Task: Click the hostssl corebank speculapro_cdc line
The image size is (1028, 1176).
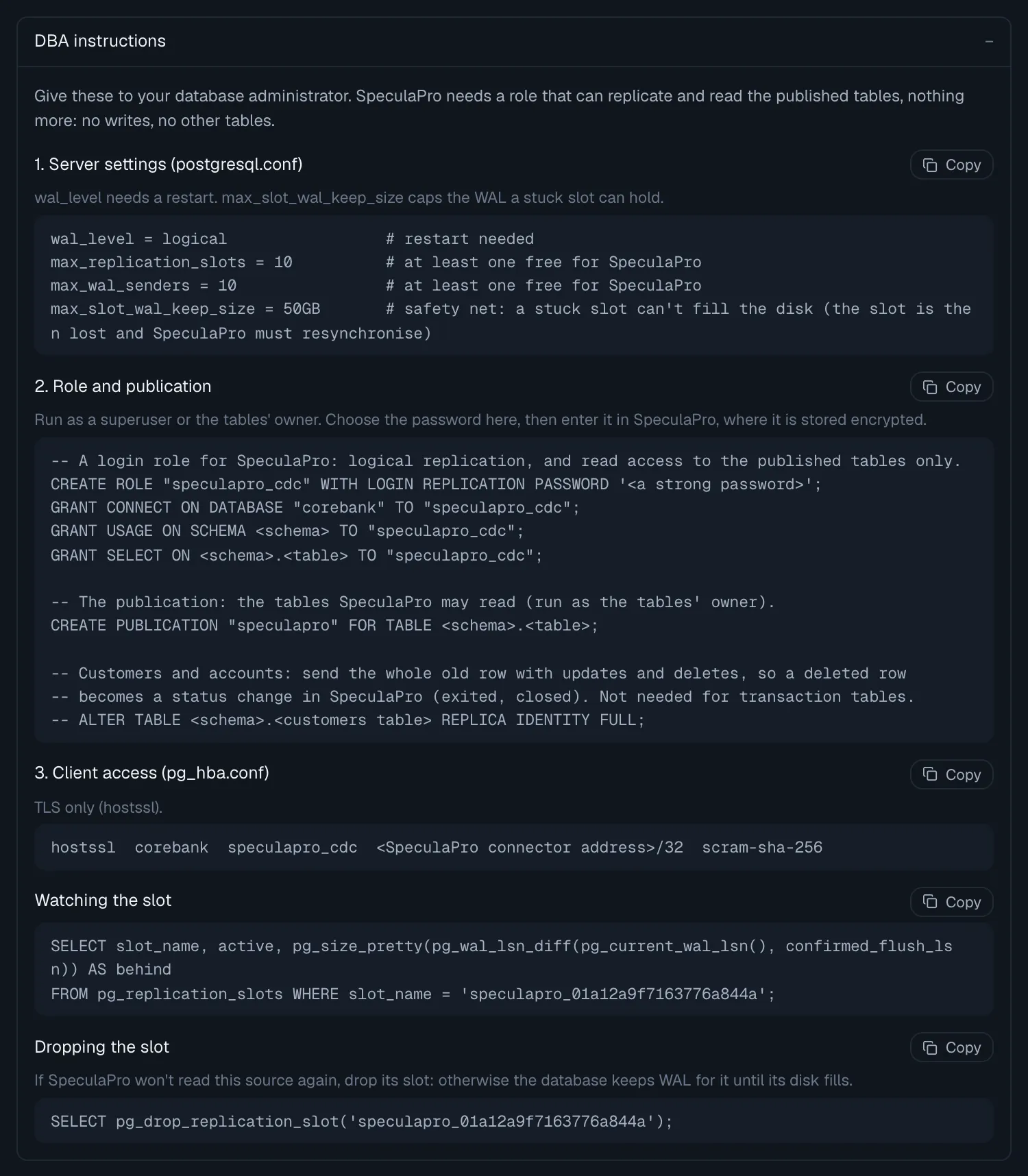Action: pos(437,848)
